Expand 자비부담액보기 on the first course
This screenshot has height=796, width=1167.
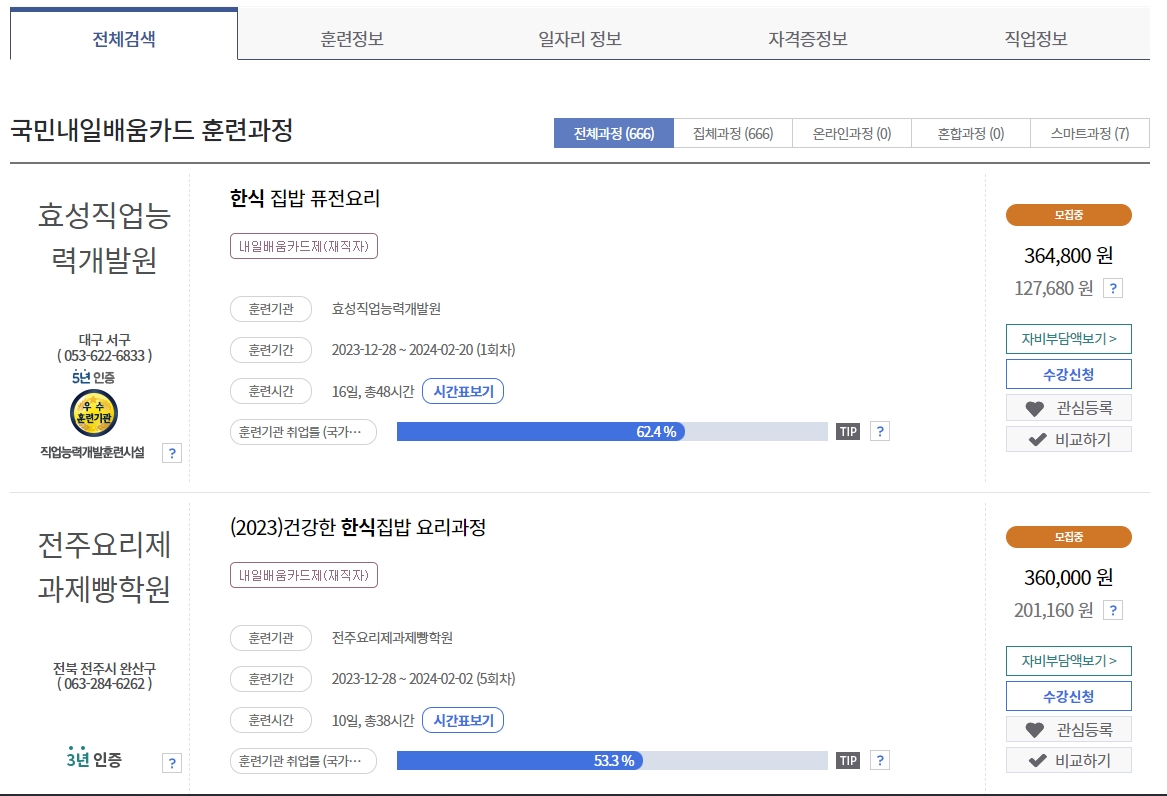pos(1068,339)
